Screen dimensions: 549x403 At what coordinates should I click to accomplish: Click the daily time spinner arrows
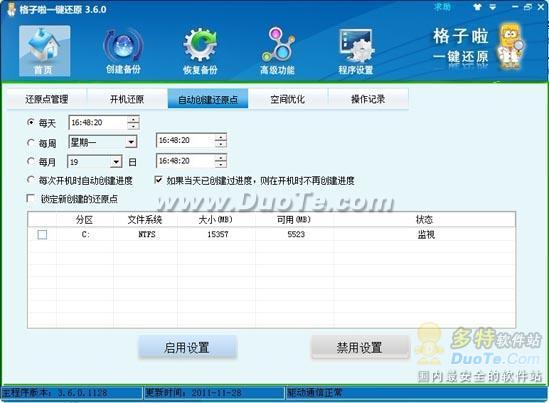[x=133, y=122]
